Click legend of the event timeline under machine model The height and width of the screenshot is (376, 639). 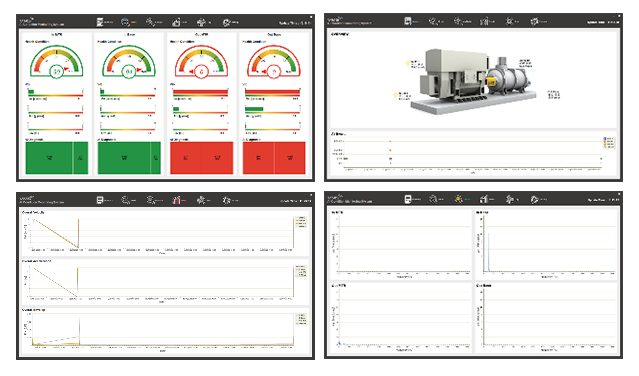pyautogui.click(x=609, y=142)
